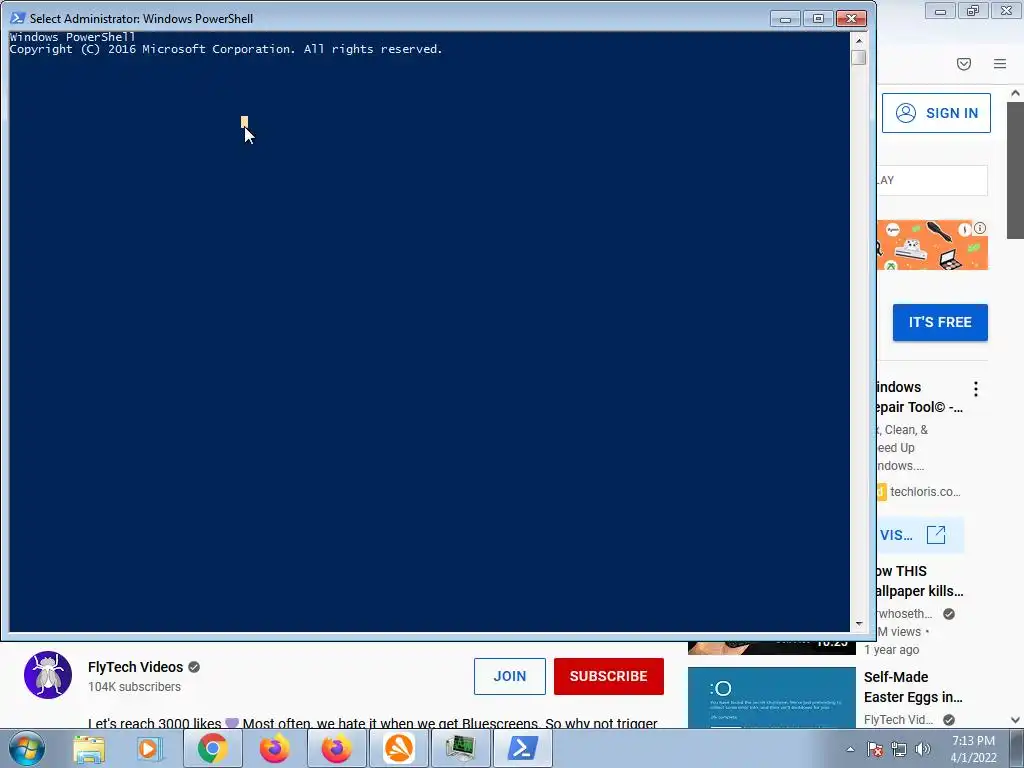Open the clock showing 7:13 PM

(973, 741)
